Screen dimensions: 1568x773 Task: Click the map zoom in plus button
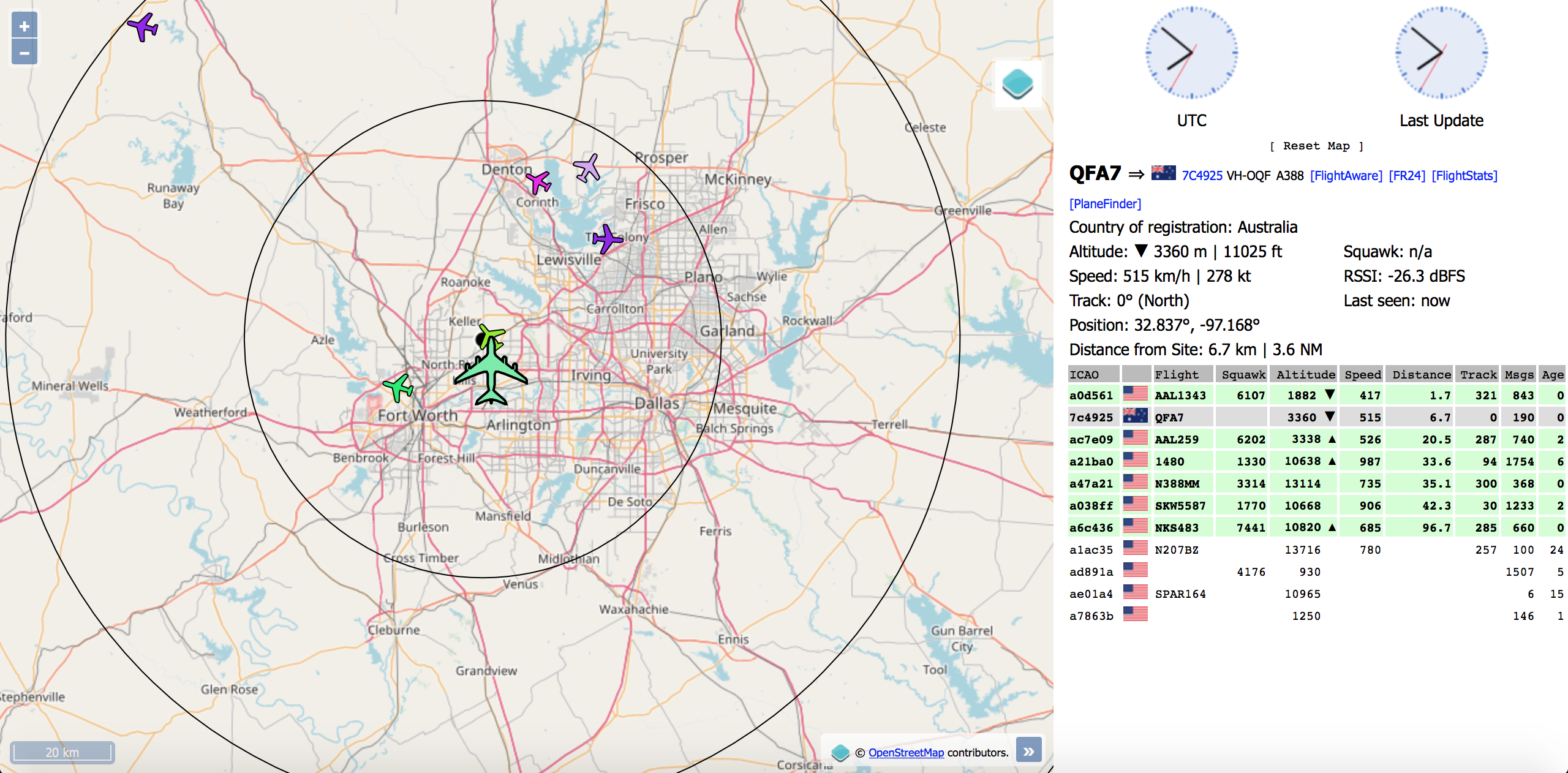point(24,26)
